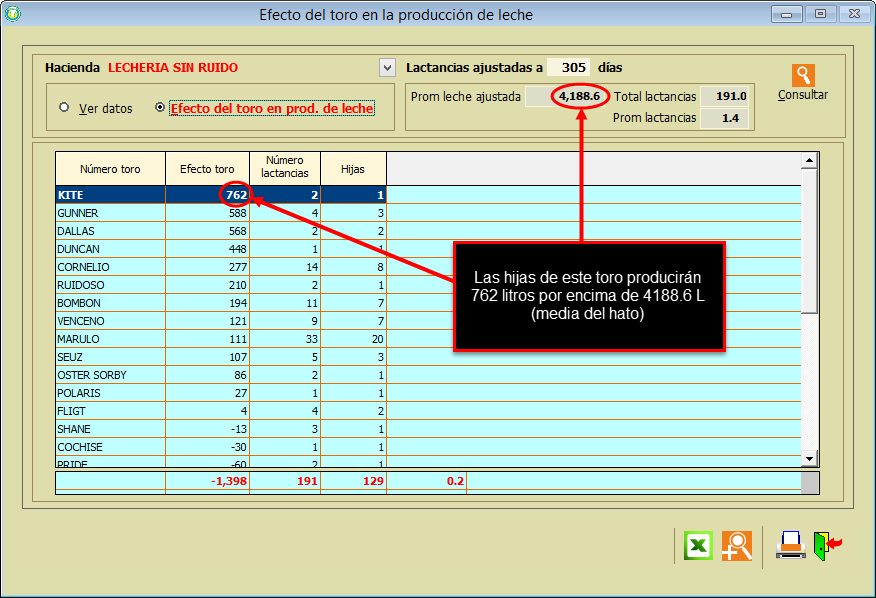Export the table to Excel
The width and height of the screenshot is (876, 598).
click(697, 546)
